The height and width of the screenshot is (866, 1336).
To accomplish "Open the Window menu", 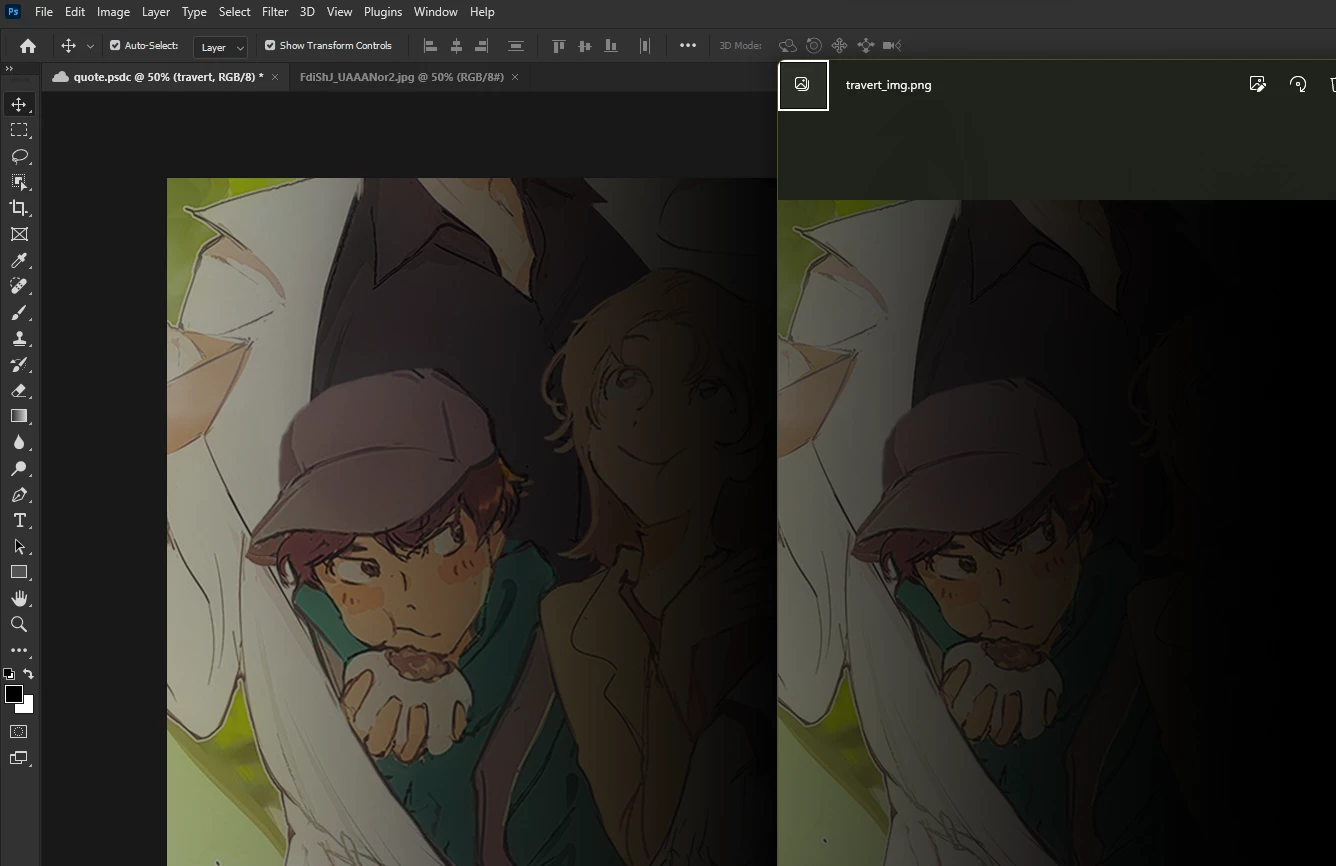I will [436, 12].
